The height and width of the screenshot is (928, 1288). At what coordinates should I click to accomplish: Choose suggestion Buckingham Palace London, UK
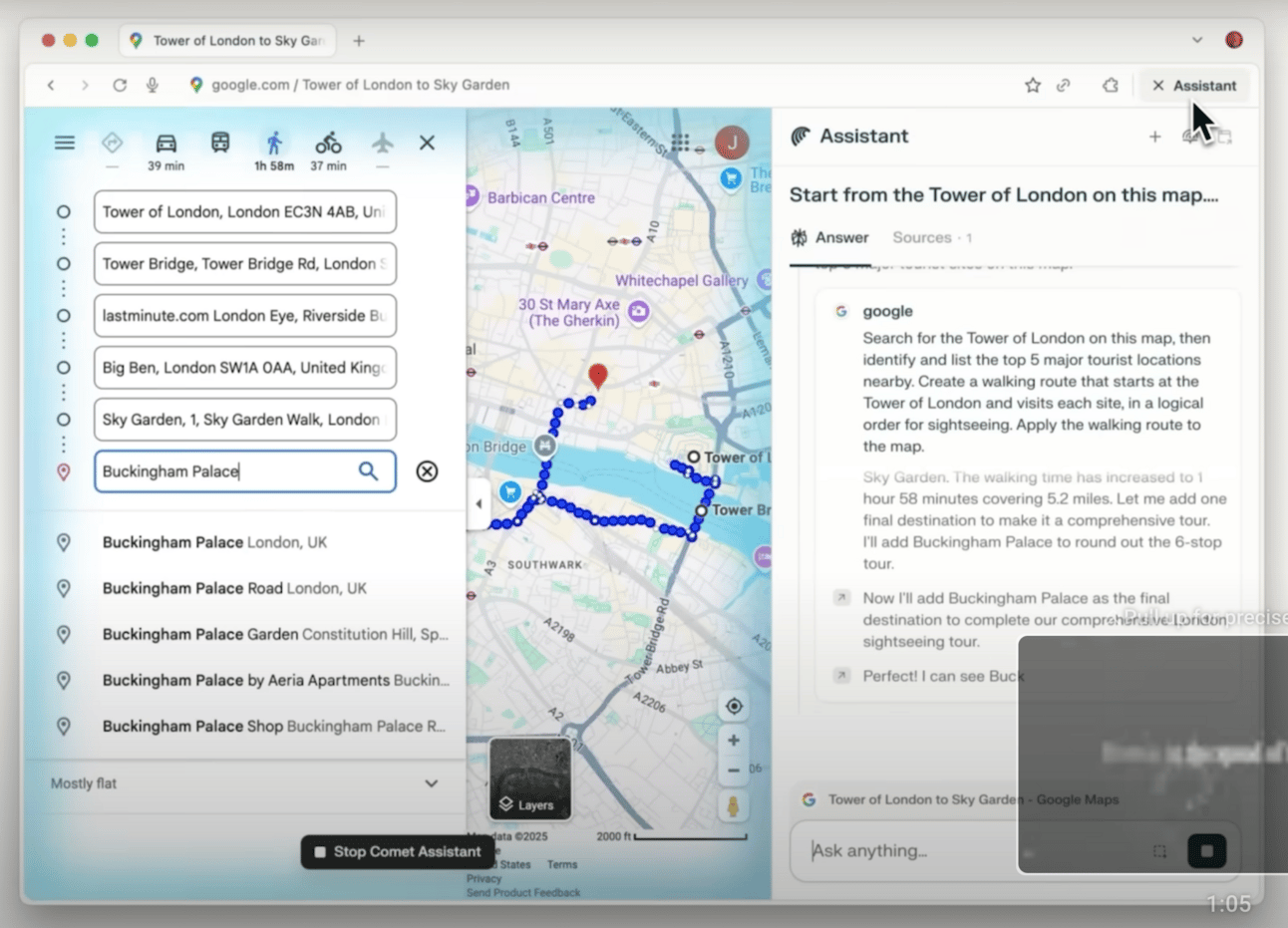(245, 542)
